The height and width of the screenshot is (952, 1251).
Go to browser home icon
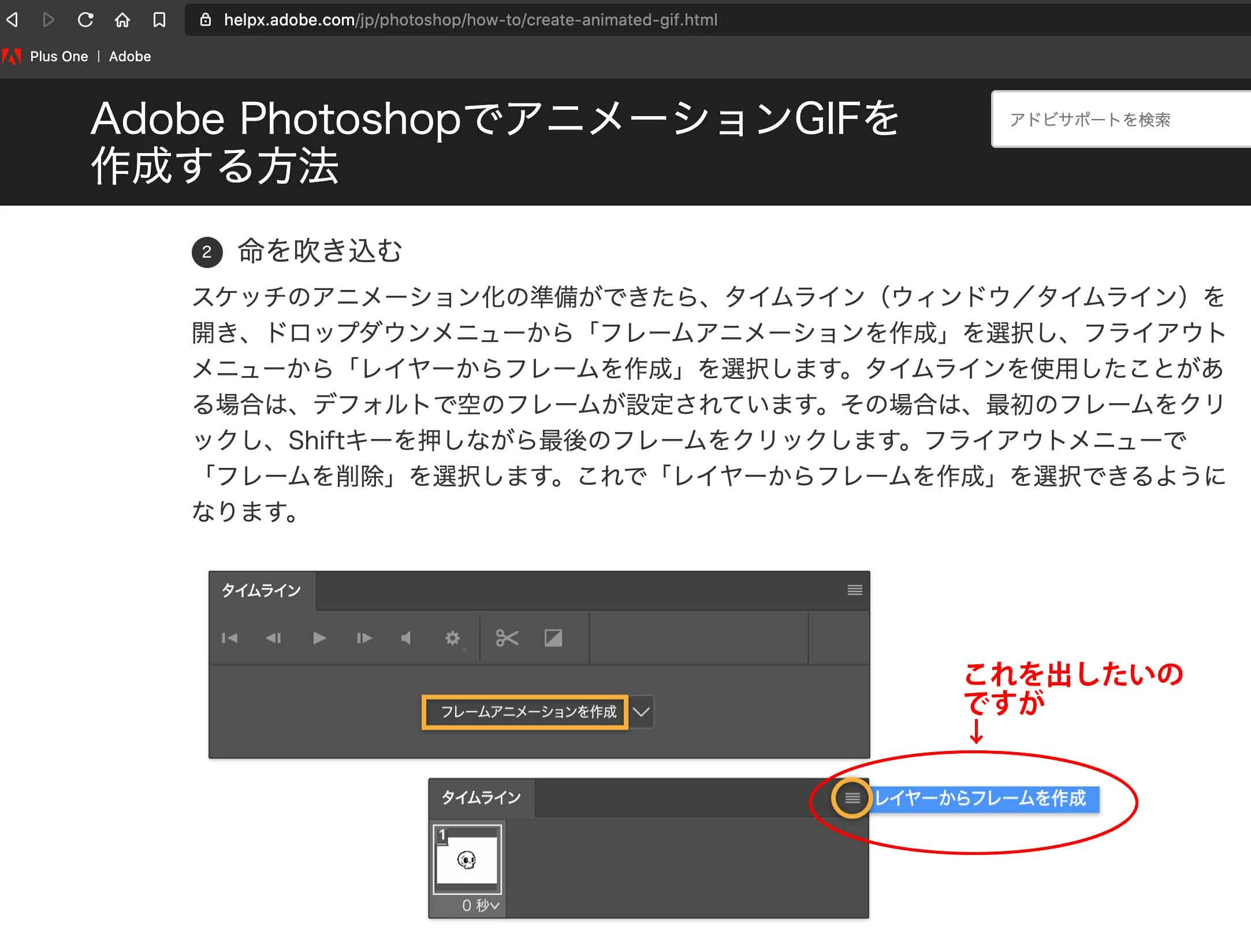click(122, 20)
